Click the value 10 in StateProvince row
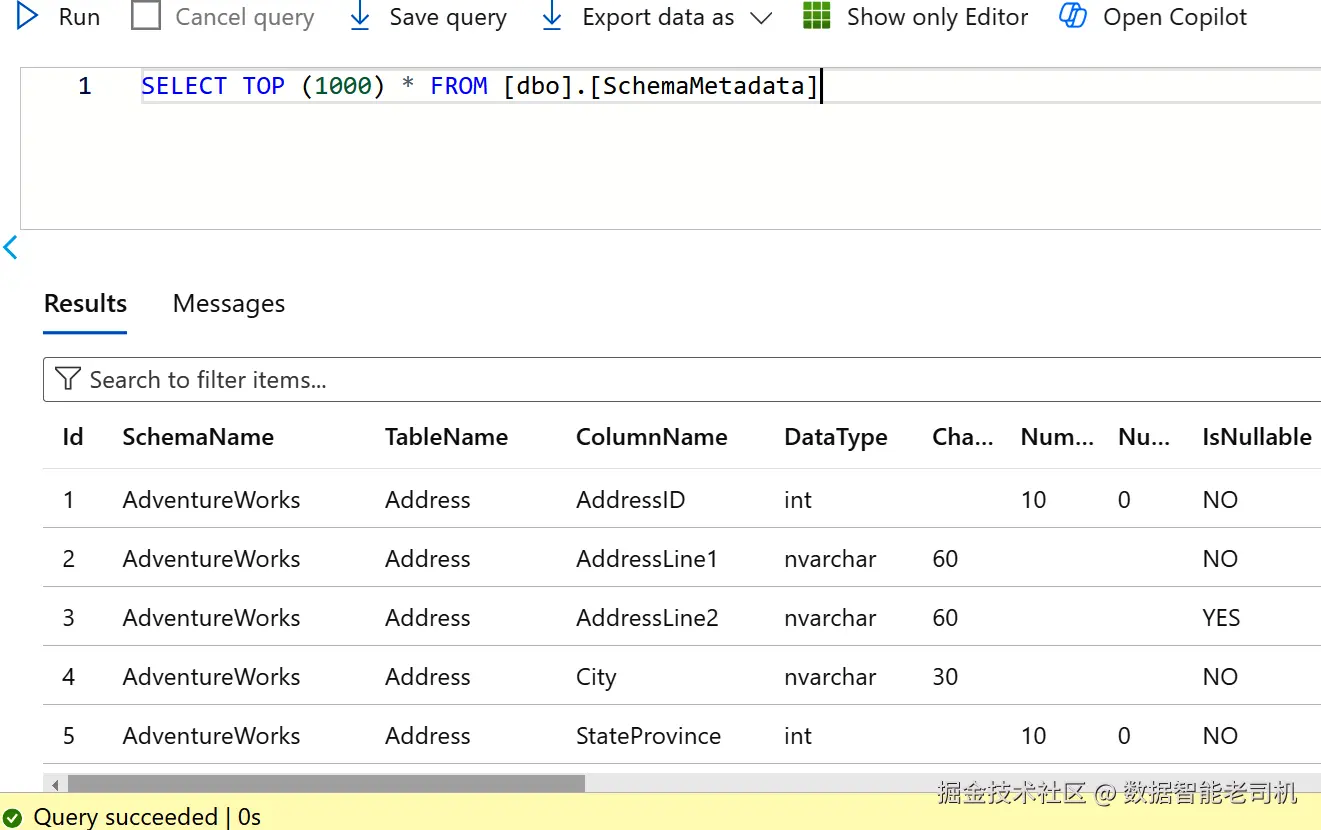This screenshot has width=1321, height=830. coord(1034,735)
